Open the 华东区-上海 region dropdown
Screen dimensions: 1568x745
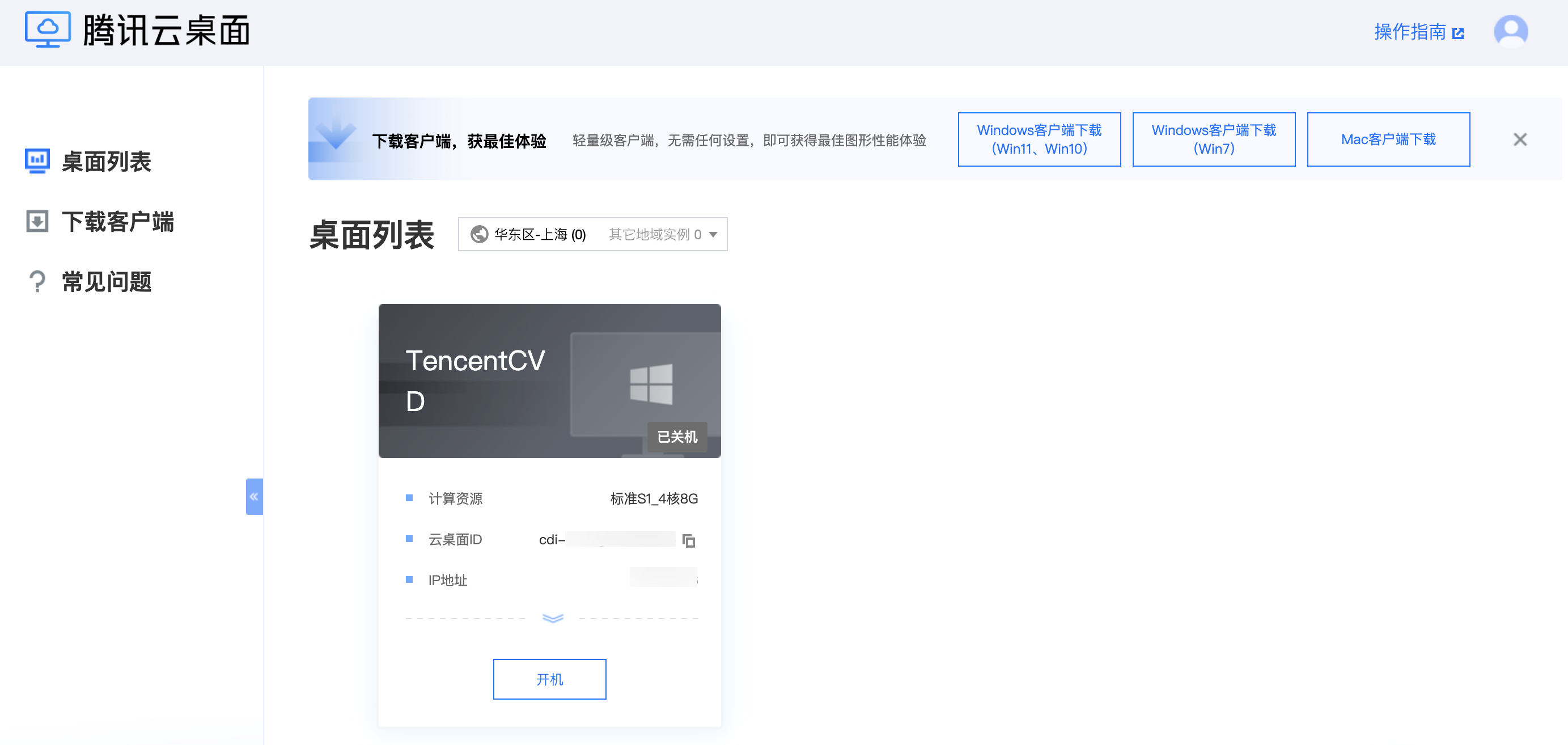coord(539,234)
